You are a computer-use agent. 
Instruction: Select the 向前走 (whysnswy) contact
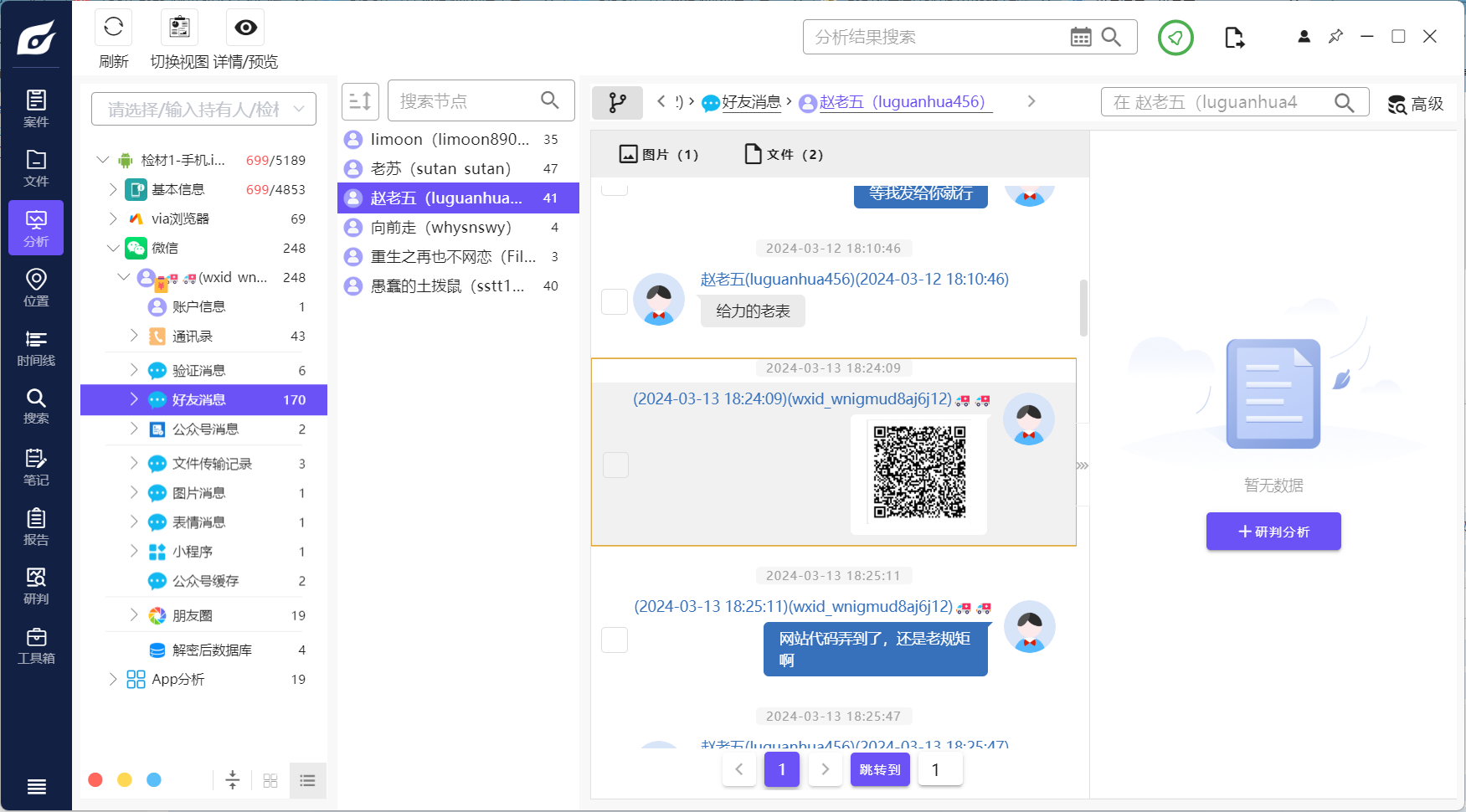[458, 227]
